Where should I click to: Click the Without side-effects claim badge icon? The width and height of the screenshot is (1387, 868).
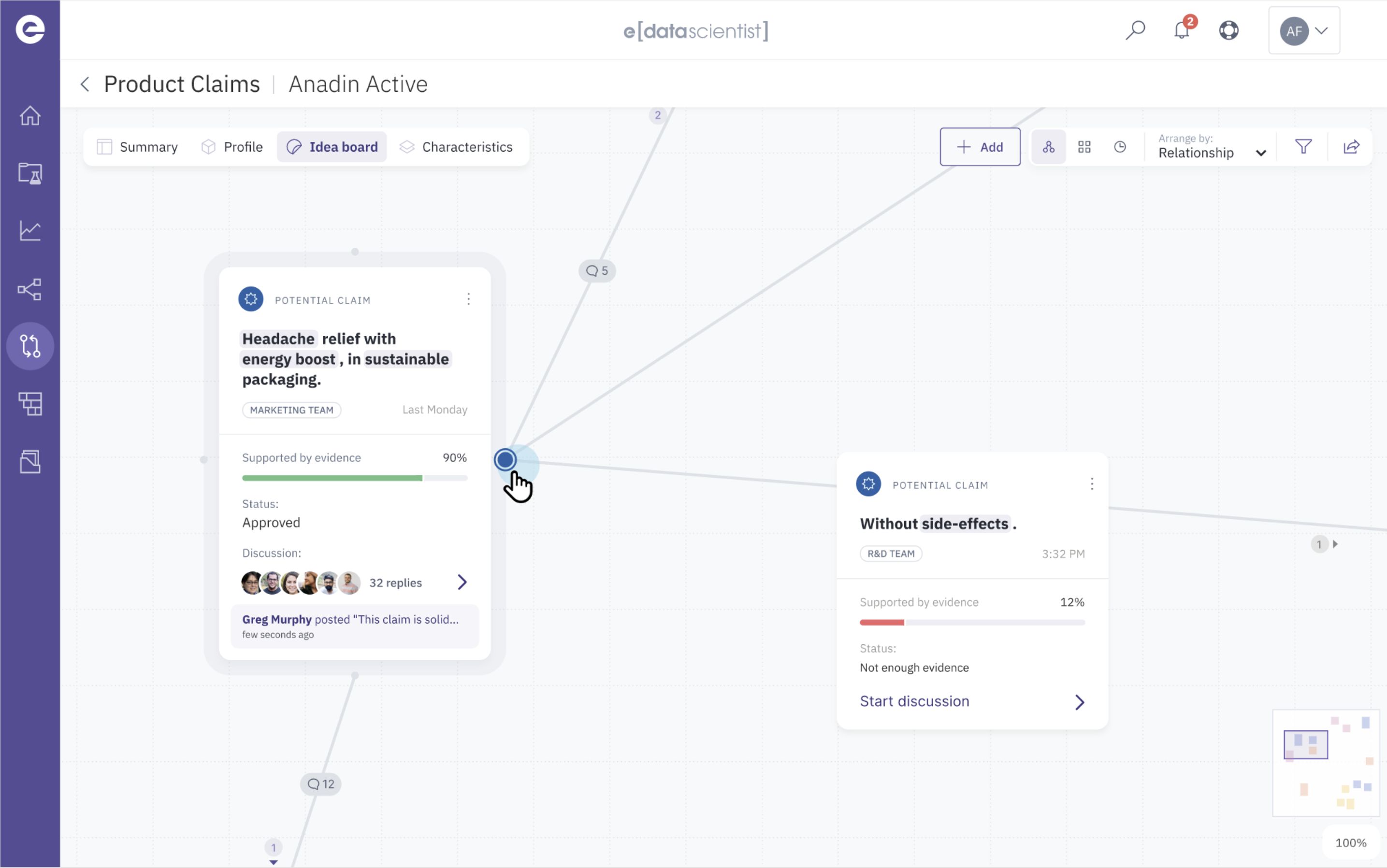868,484
